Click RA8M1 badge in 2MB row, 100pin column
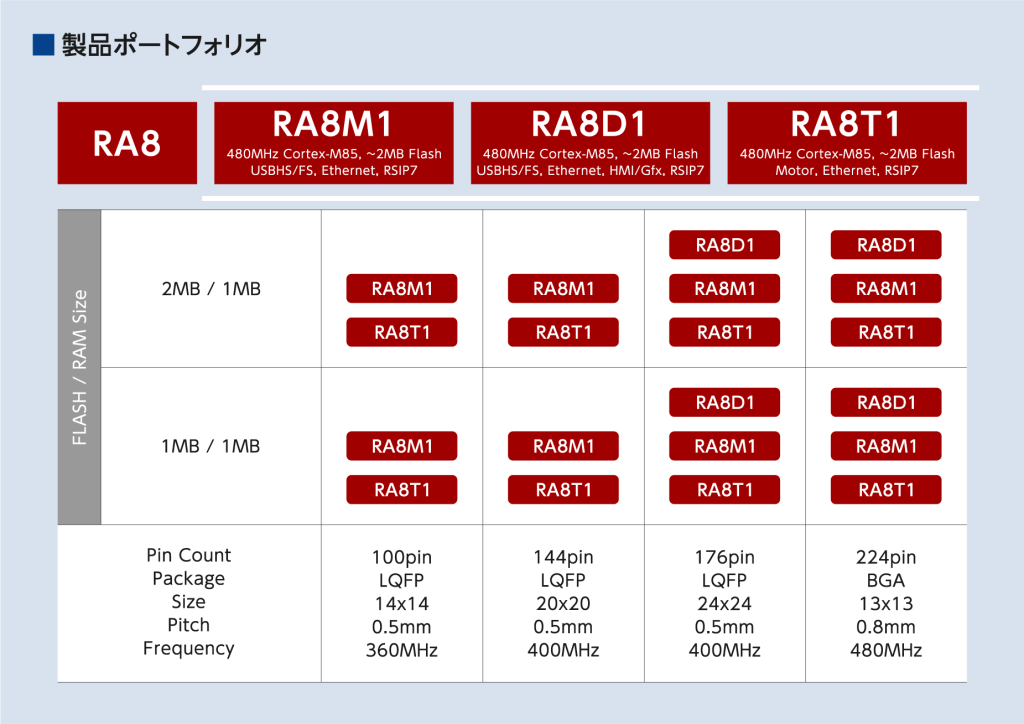Viewport: 1024px width, 724px height. click(x=402, y=289)
